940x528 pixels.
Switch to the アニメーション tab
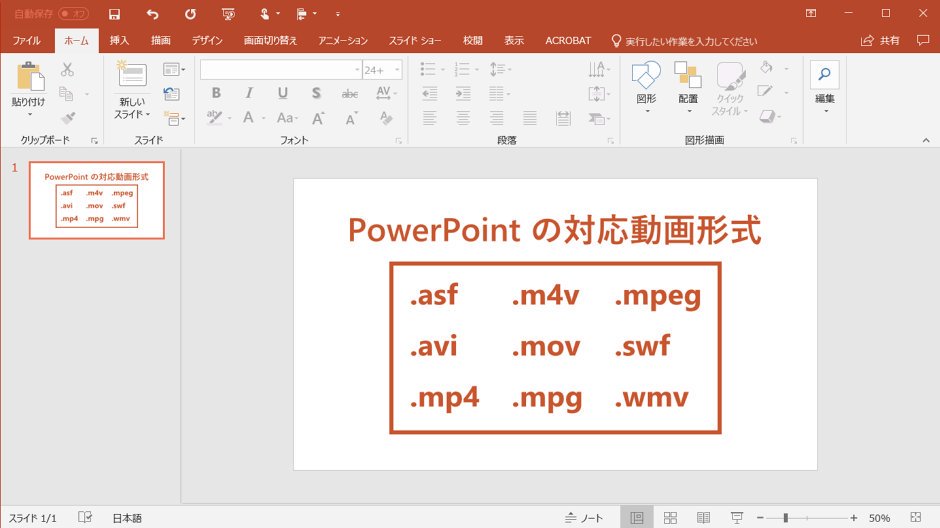[x=343, y=40]
